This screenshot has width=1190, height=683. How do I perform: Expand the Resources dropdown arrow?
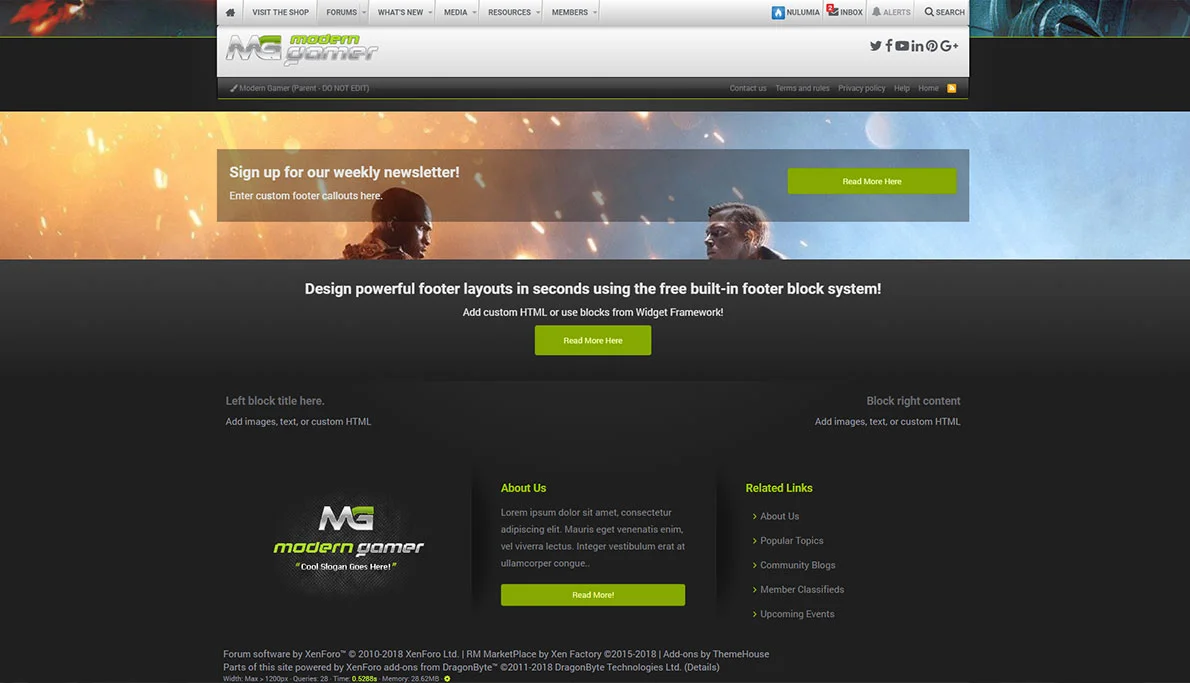[x=538, y=13]
